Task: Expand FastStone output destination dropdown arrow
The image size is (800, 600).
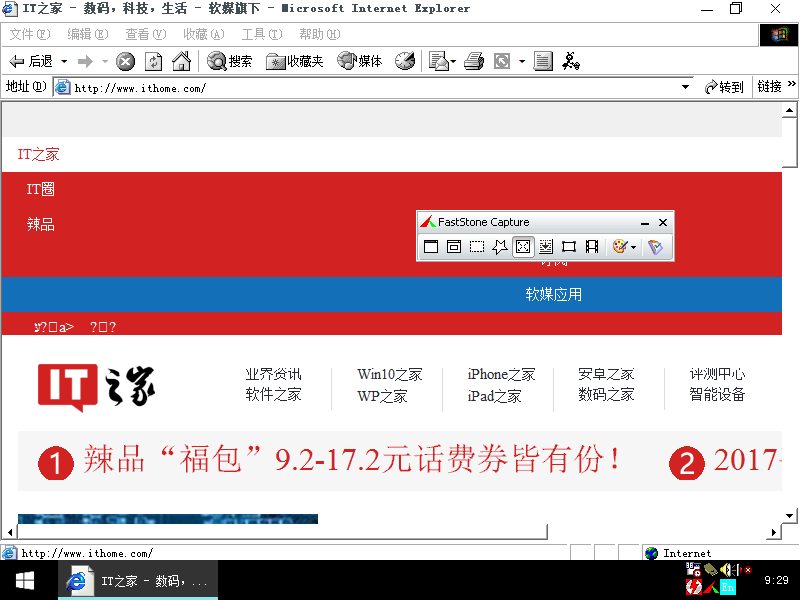Action: pyautogui.click(x=633, y=247)
